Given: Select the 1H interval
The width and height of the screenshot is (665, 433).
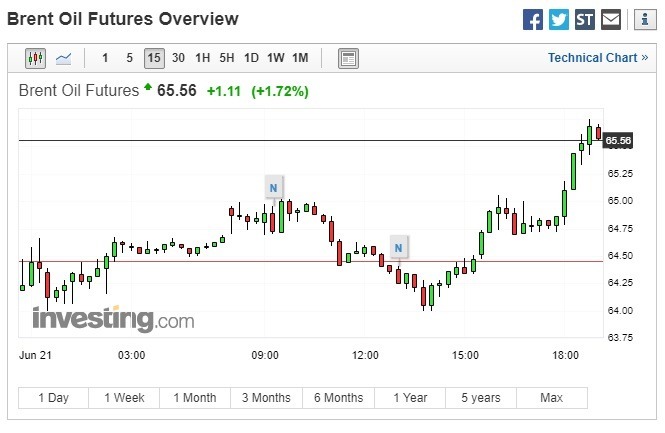Looking at the screenshot, I should (203, 58).
